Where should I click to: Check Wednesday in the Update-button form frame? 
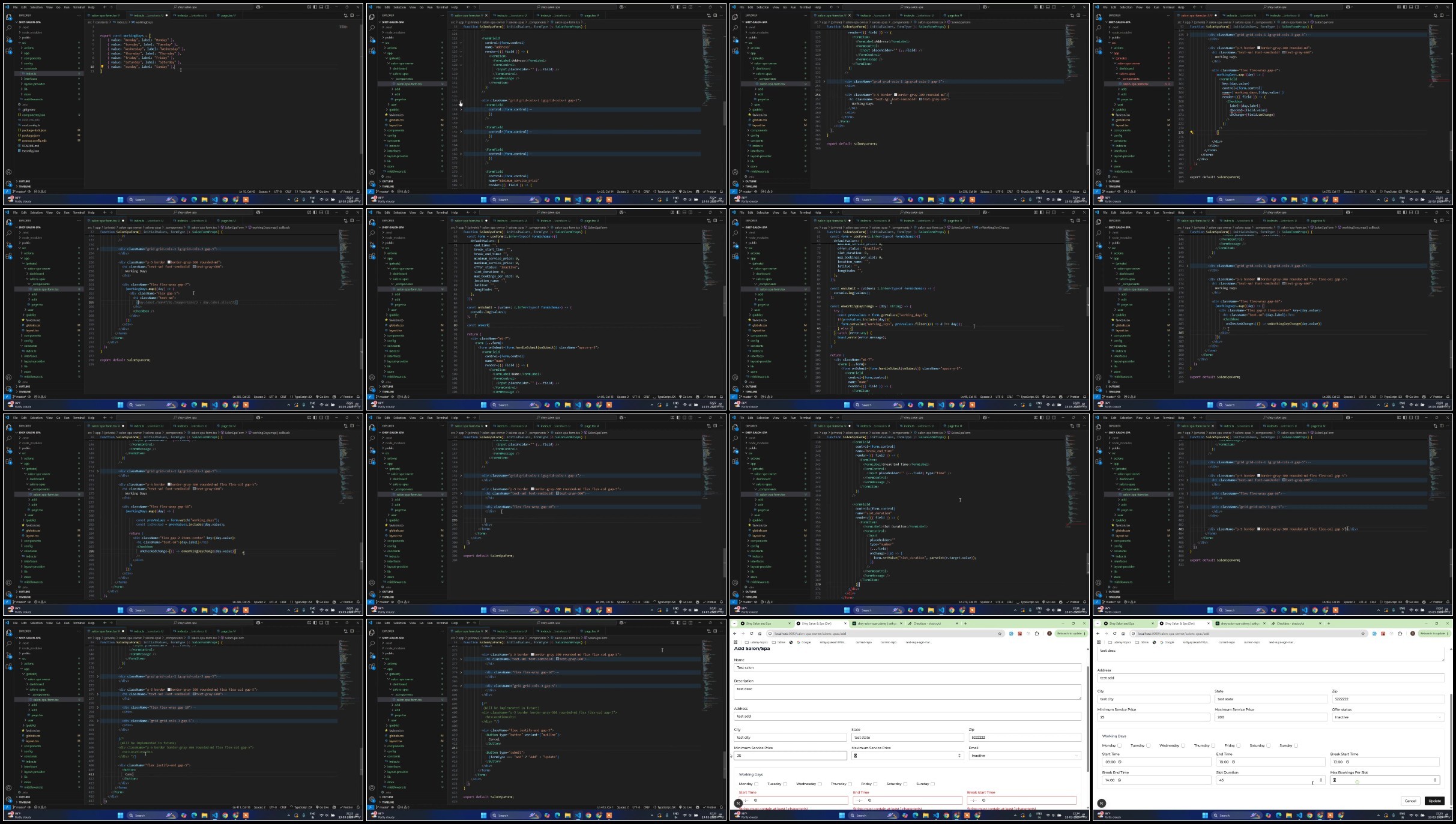click(x=1183, y=745)
